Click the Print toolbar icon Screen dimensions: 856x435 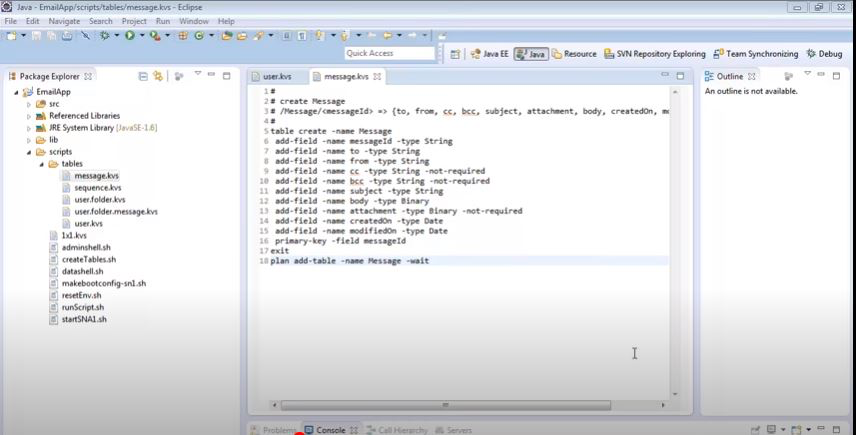(67, 35)
